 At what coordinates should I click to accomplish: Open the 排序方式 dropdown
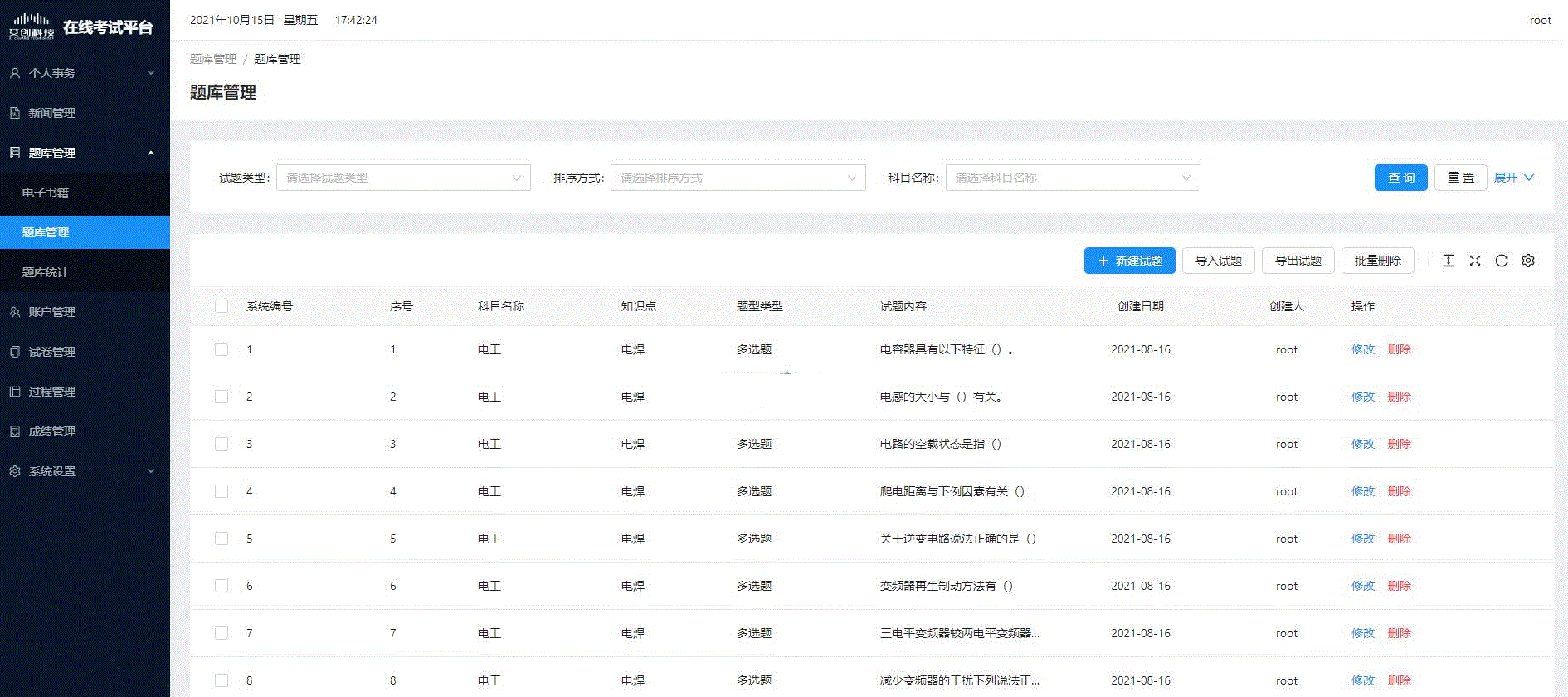tap(738, 178)
